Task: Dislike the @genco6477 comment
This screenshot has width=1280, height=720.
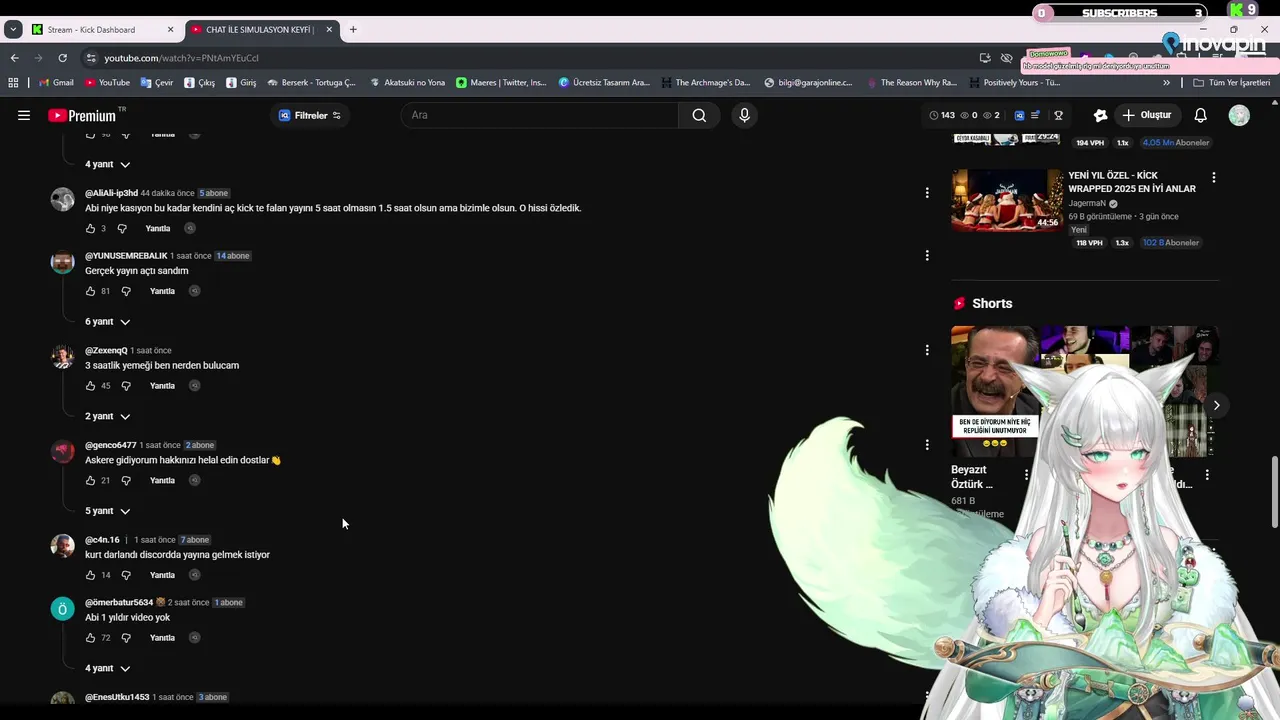Action: (126, 480)
